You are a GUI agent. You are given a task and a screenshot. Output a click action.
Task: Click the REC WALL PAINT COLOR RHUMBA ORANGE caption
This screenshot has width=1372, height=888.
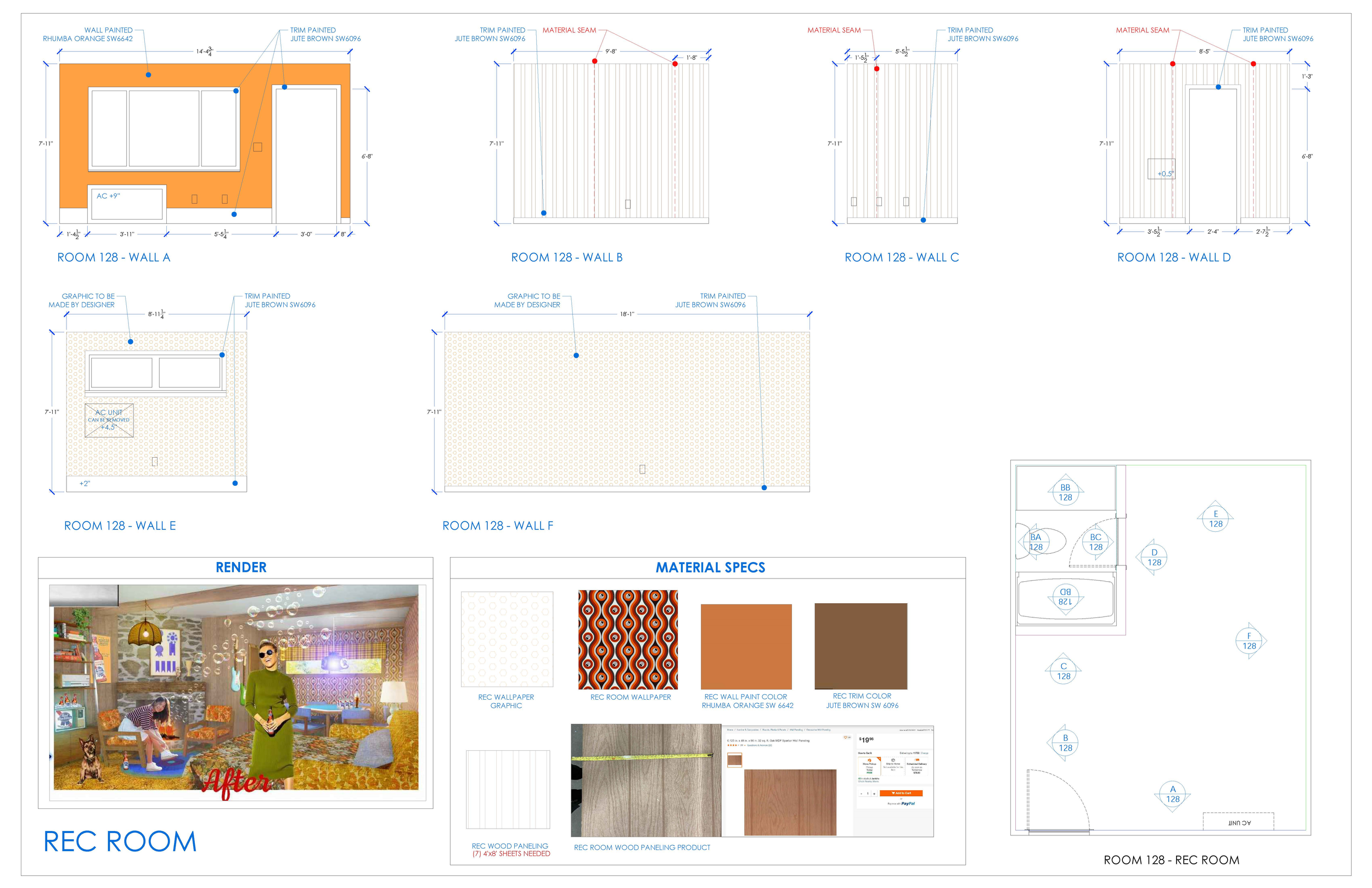click(747, 701)
